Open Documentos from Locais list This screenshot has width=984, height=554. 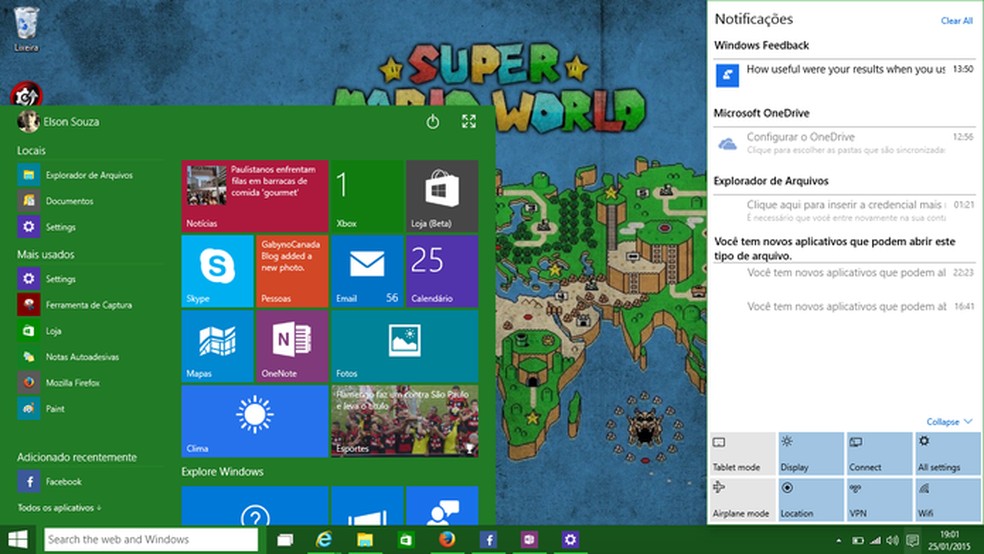pyautogui.click(x=88, y=201)
